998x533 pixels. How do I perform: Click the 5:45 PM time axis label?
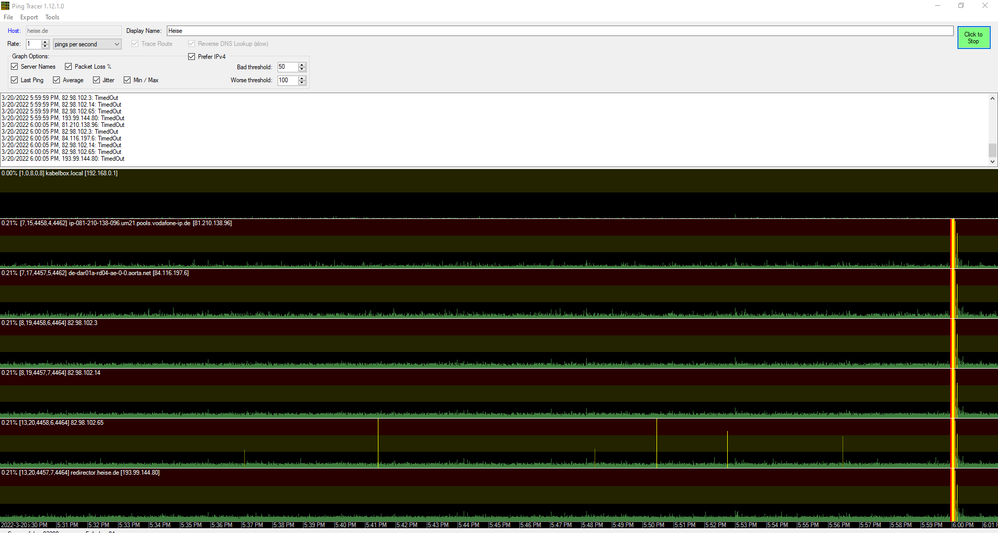coord(498,525)
